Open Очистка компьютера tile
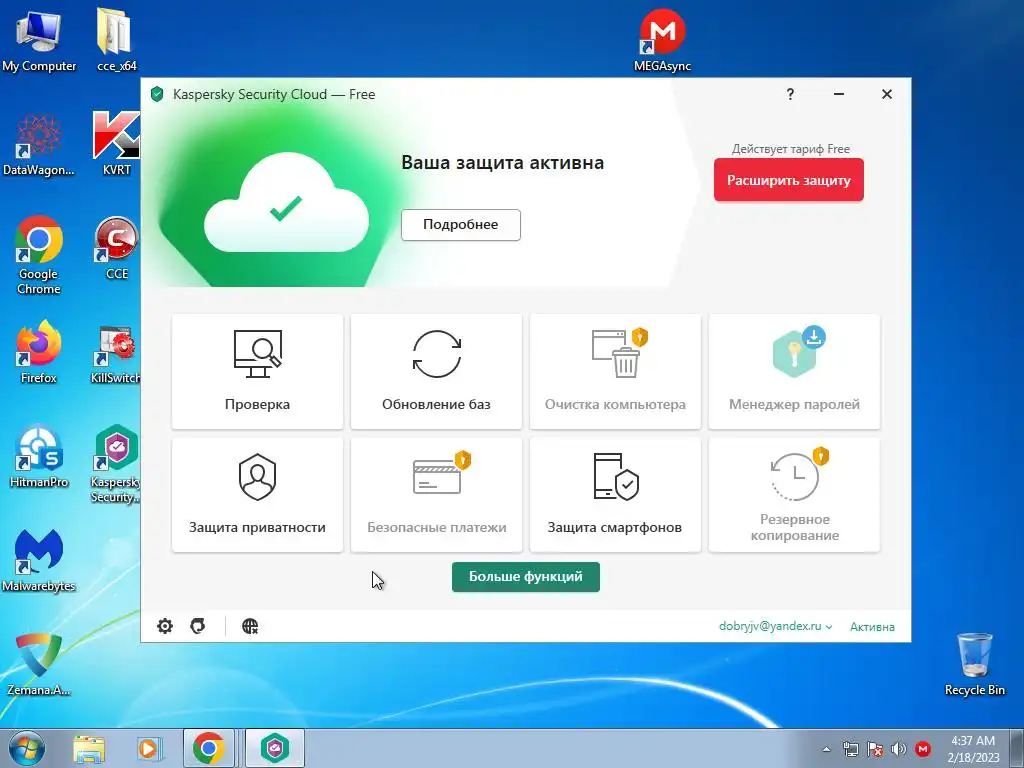The height and width of the screenshot is (768, 1024). point(615,371)
